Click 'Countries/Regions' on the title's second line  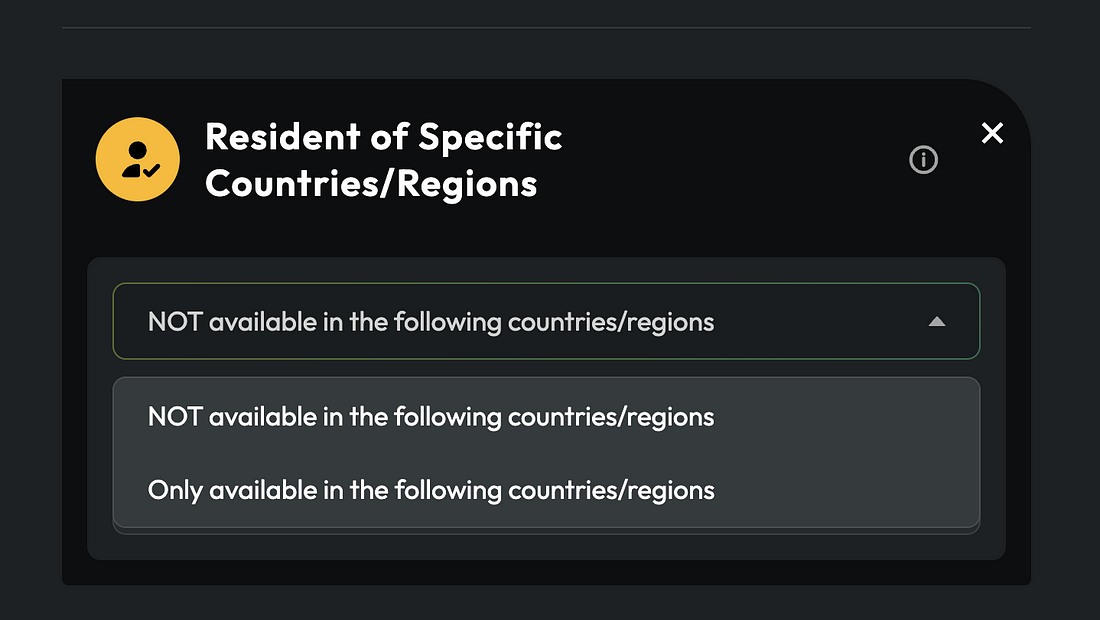coord(371,184)
